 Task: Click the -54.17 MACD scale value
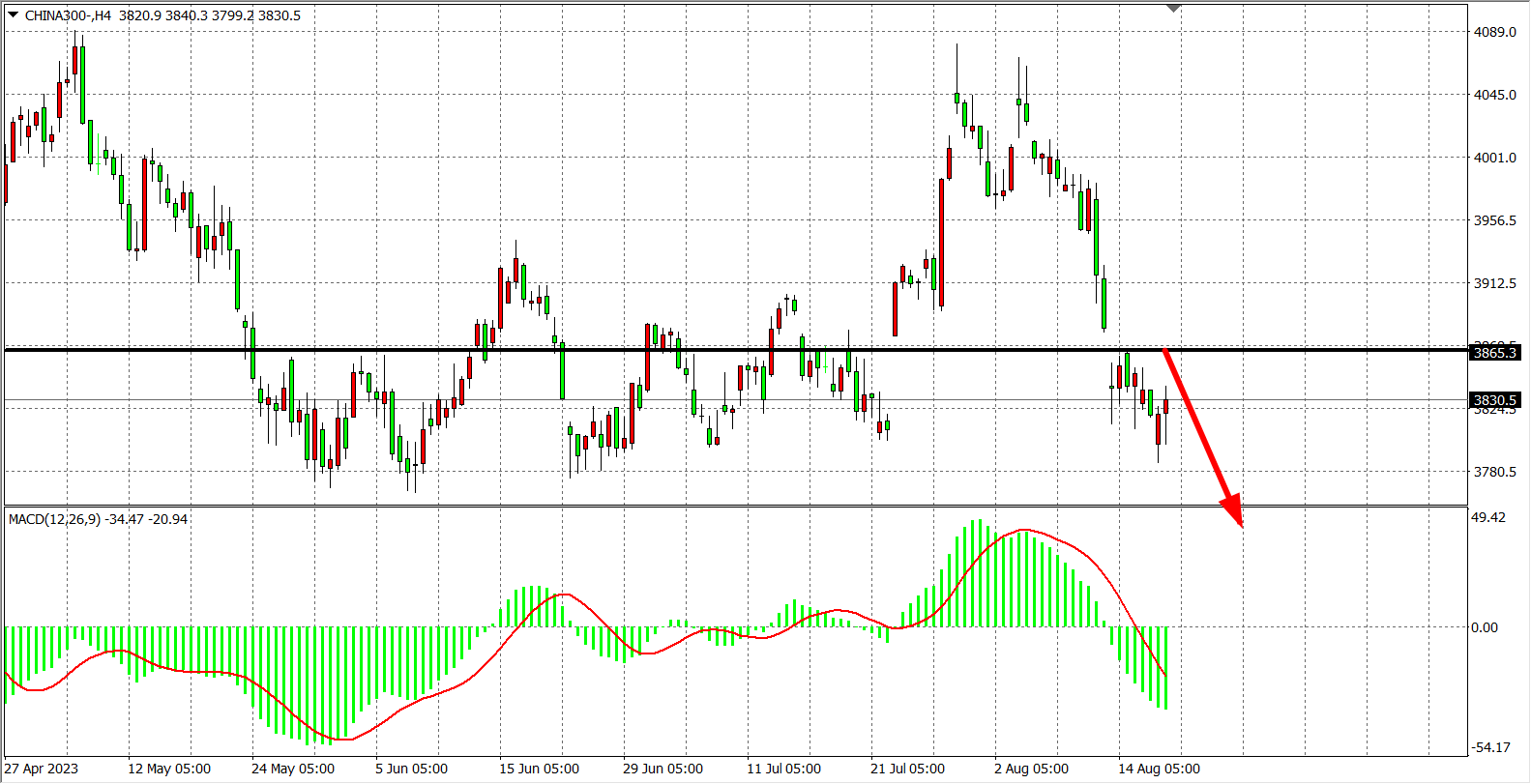pos(1489,747)
